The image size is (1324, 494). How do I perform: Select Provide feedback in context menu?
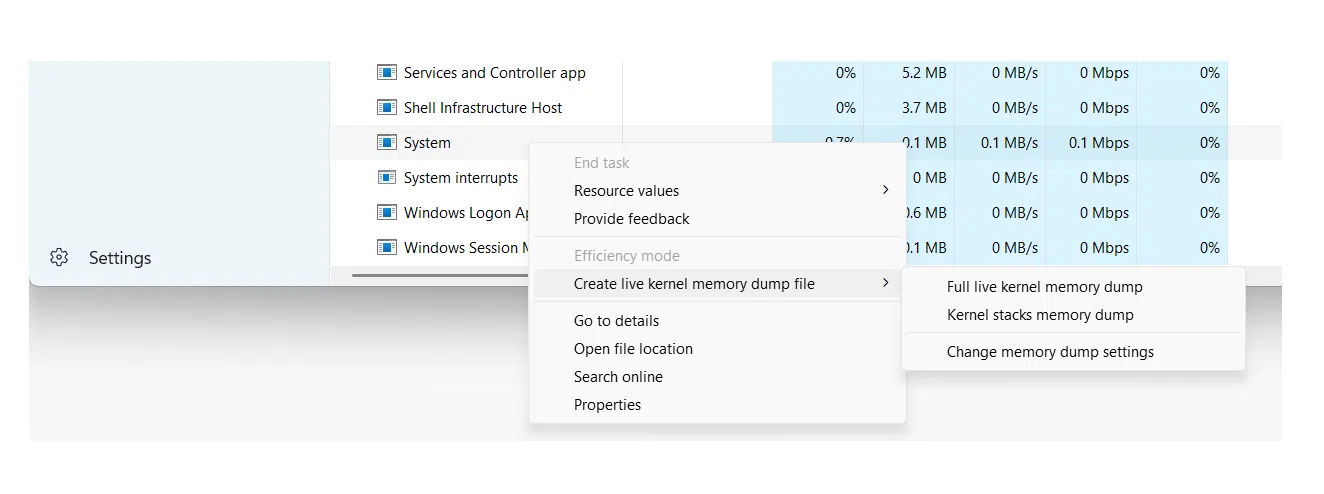(631, 219)
